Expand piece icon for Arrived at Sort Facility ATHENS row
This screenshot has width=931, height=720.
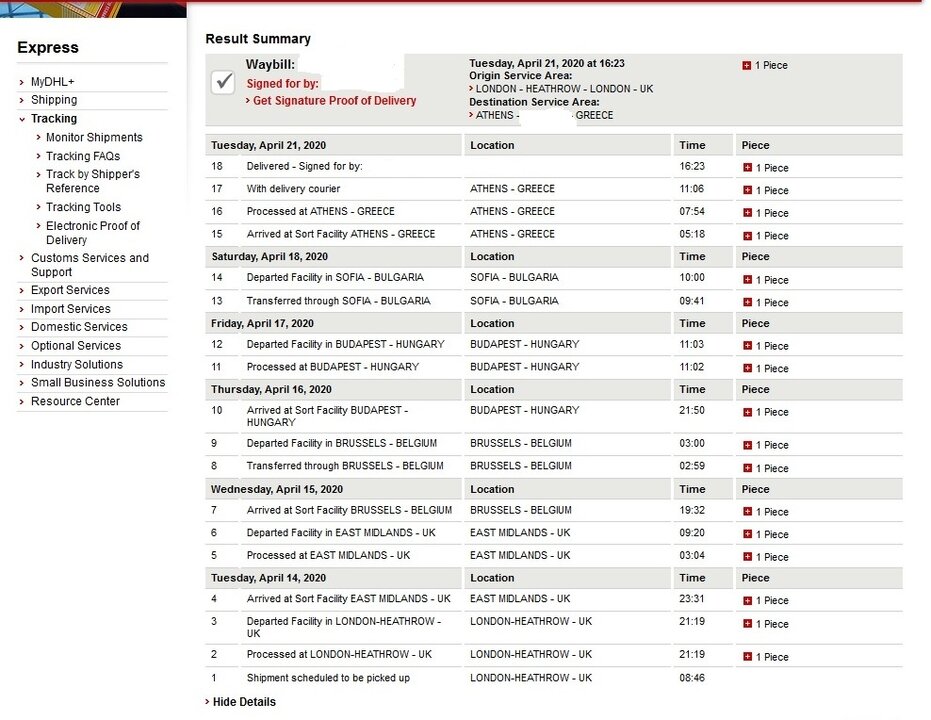(748, 236)
